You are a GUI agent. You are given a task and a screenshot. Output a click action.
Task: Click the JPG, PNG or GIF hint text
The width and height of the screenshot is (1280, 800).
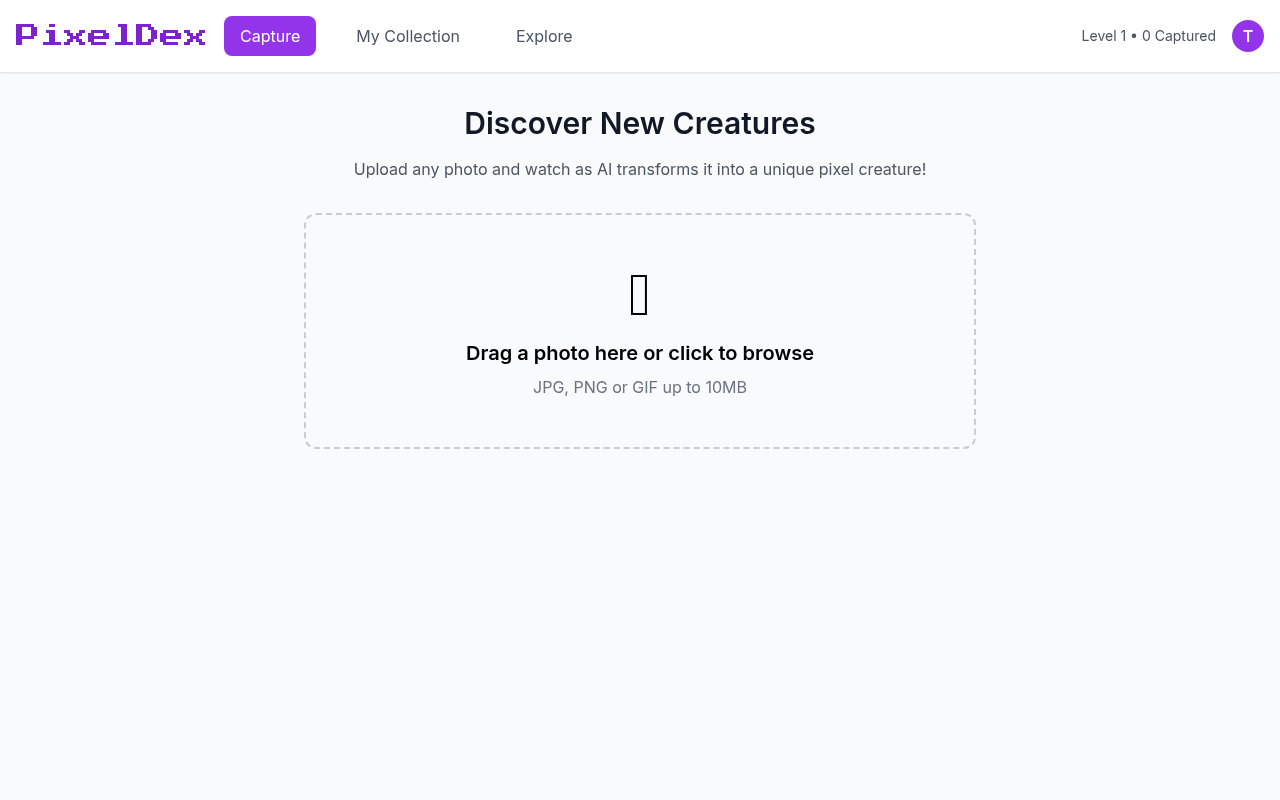(x=639, y=387)
